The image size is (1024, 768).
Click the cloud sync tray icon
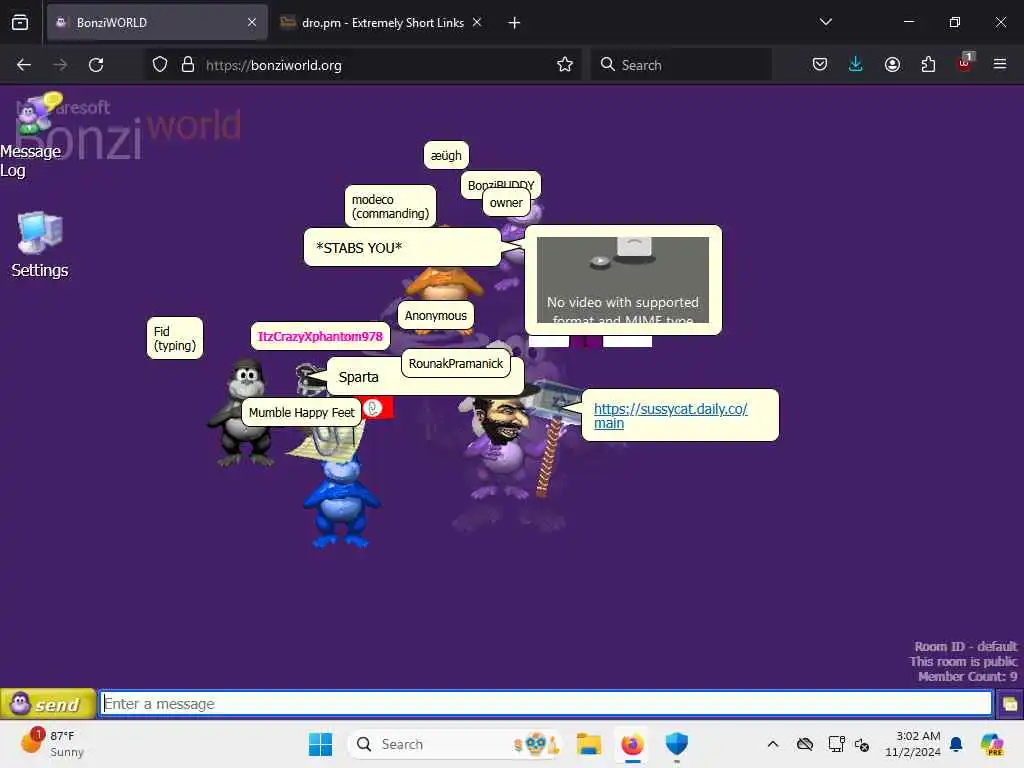pyautogui.click(x=805, y=744)
